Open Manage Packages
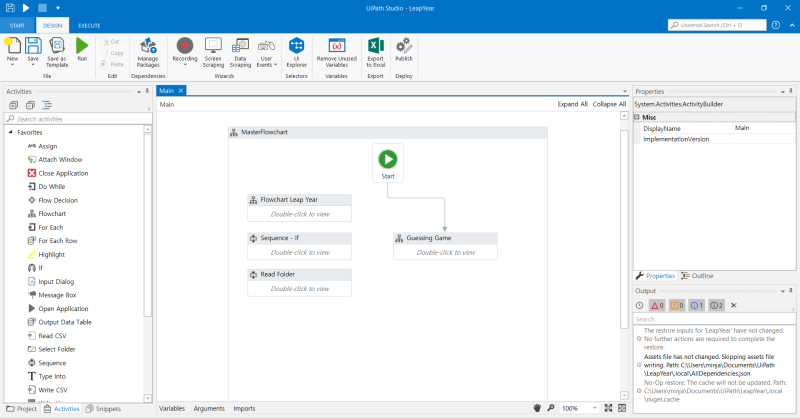The height and width of the screenshot is (419, 800). [x=148, y=52]
